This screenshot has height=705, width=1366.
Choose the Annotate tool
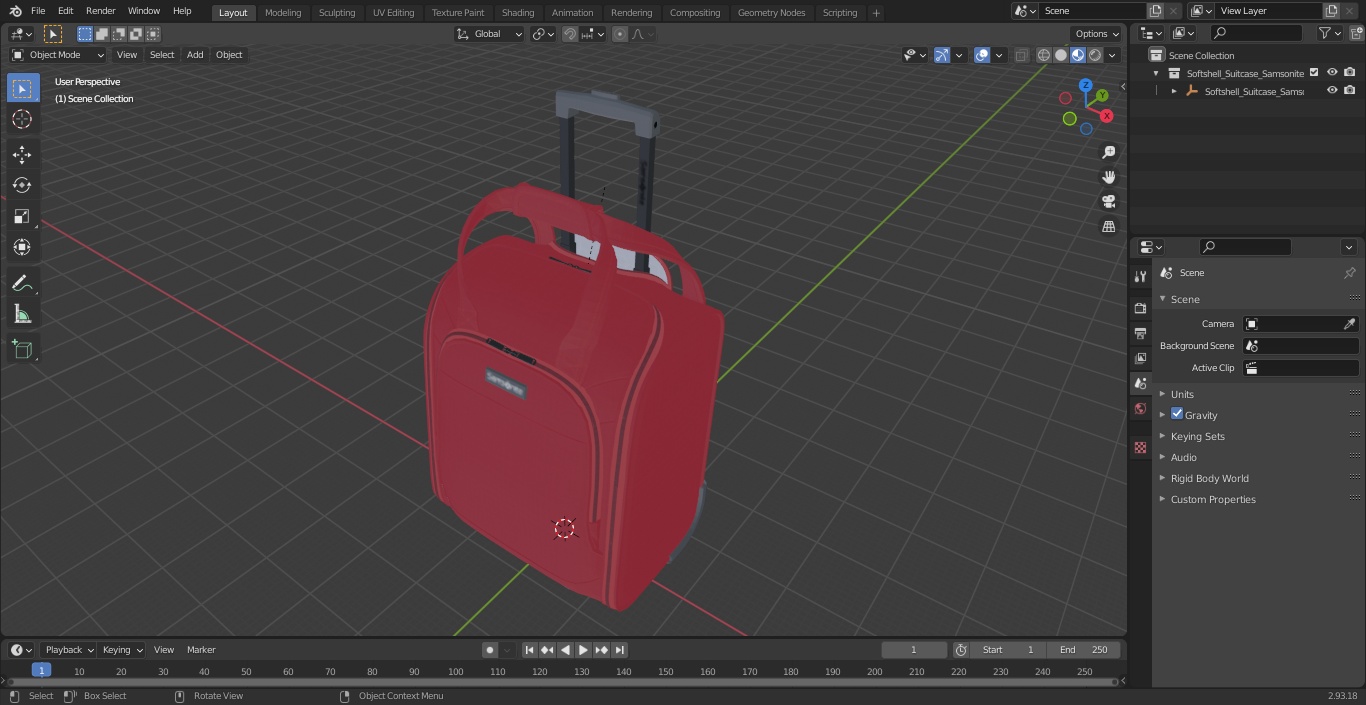coord(22,284)
